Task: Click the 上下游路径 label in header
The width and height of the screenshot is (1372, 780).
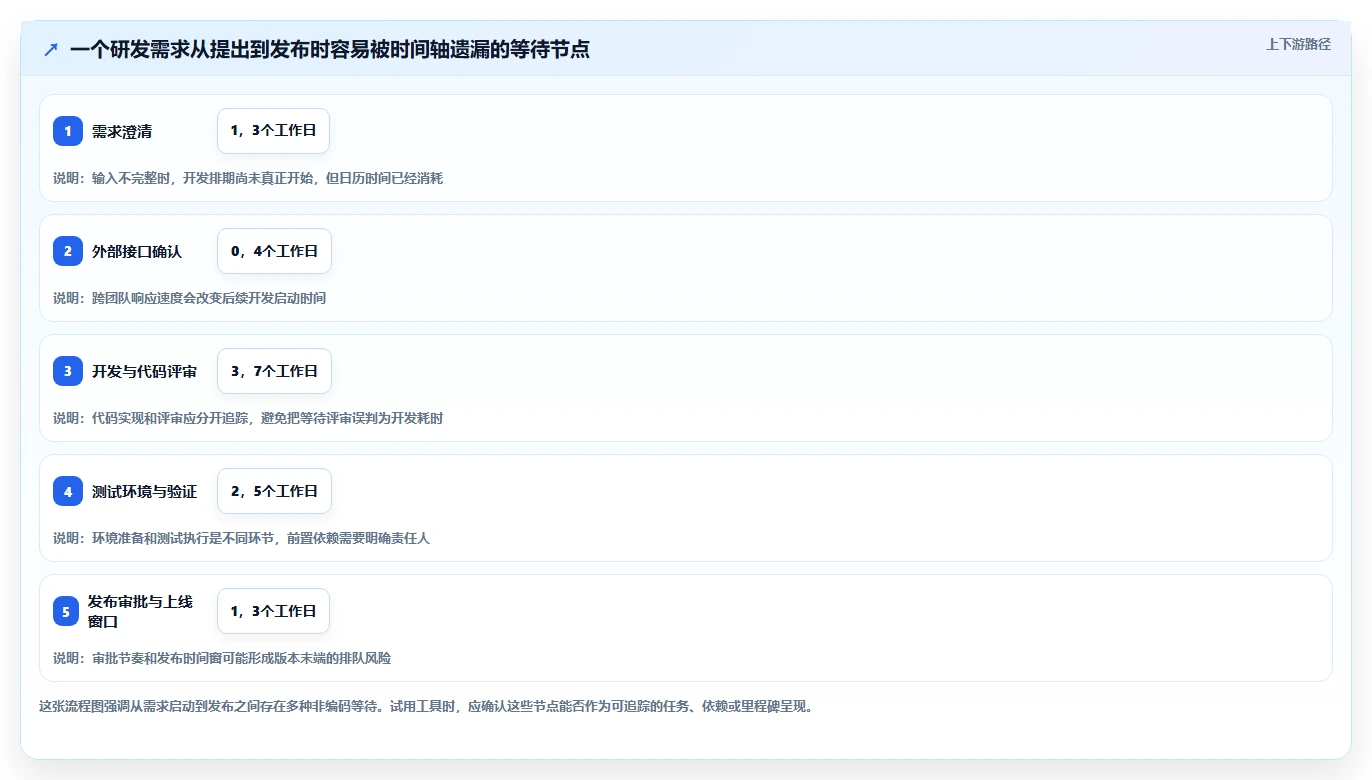Action: tap(1298, 44)
